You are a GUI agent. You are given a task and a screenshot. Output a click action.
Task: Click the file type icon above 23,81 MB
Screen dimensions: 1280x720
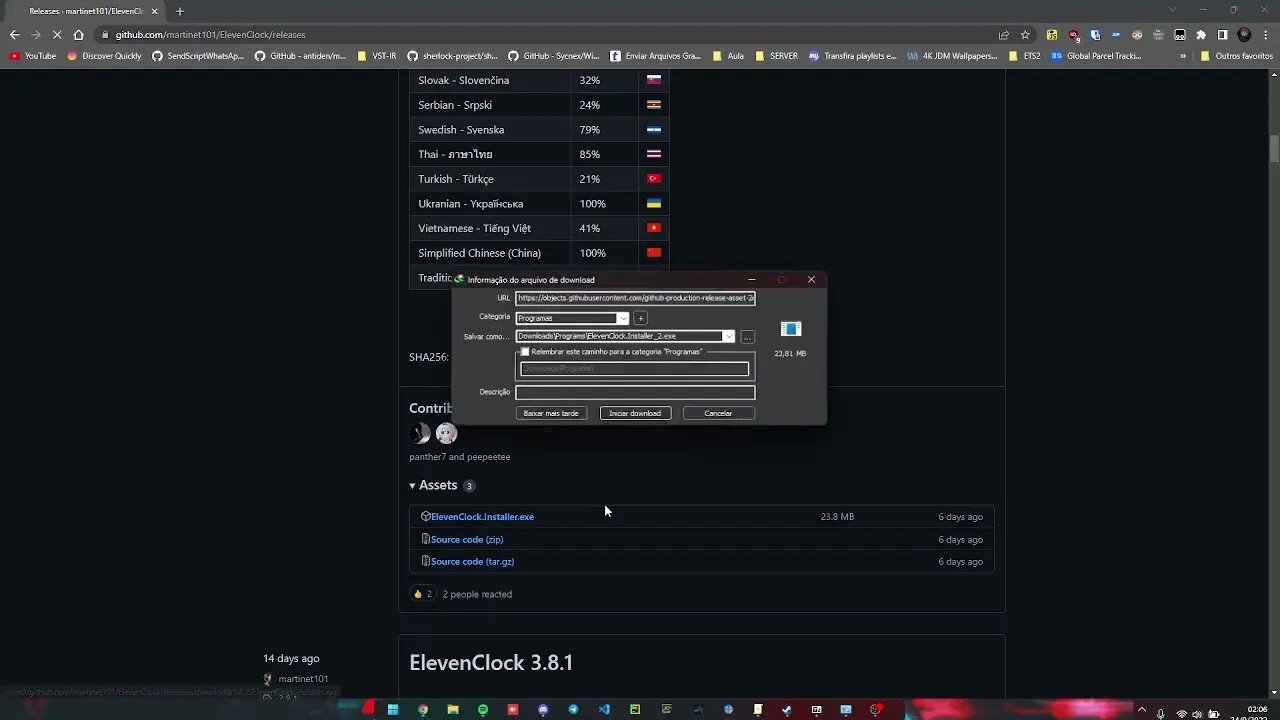coord(790,329)
